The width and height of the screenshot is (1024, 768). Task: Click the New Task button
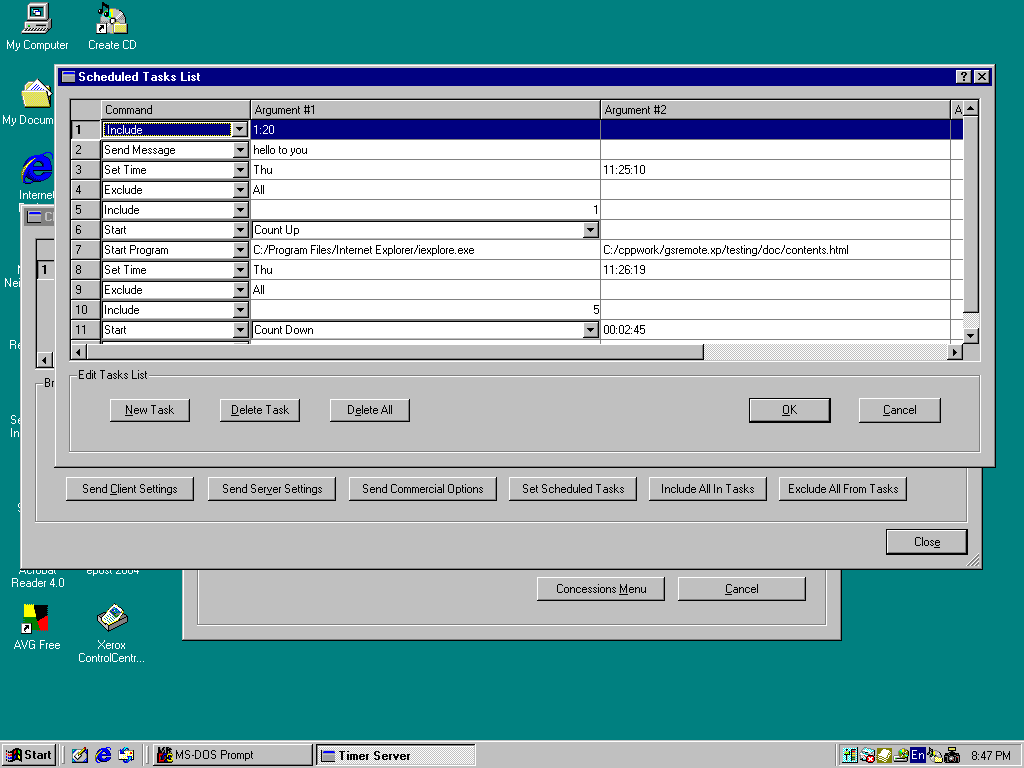tap(149, 410)
